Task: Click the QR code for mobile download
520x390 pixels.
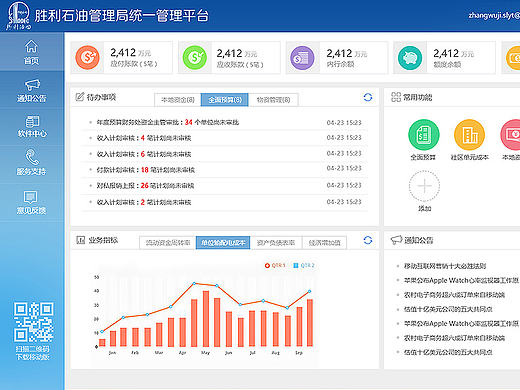Action: (x=33, y=322)
